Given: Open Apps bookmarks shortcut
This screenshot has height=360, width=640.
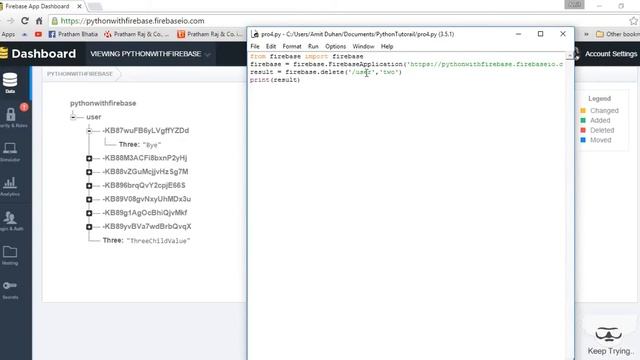Looking at the screenshot, I should coord(7,34).
